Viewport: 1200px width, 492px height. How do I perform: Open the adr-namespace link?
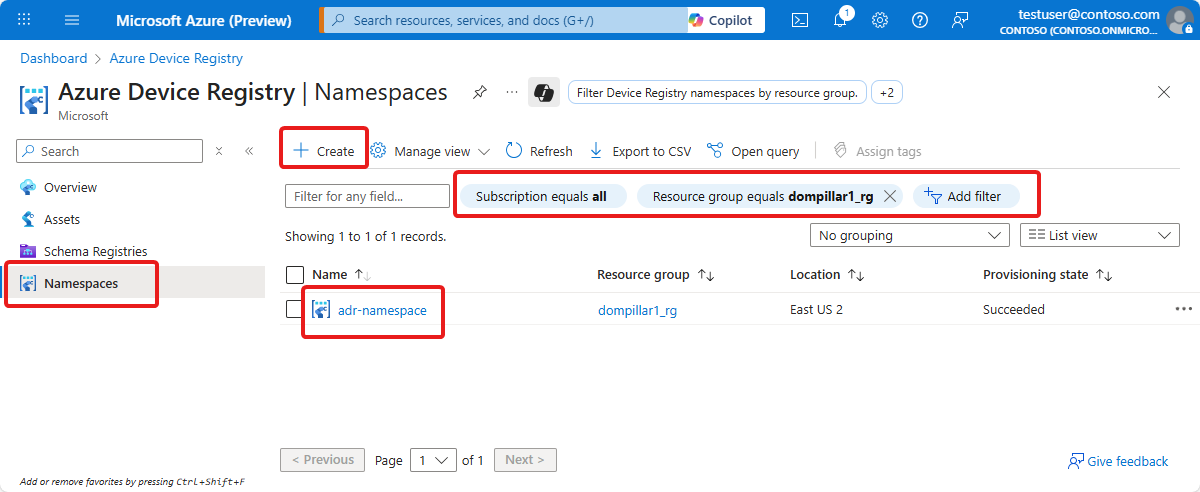[x=382, y=310]
